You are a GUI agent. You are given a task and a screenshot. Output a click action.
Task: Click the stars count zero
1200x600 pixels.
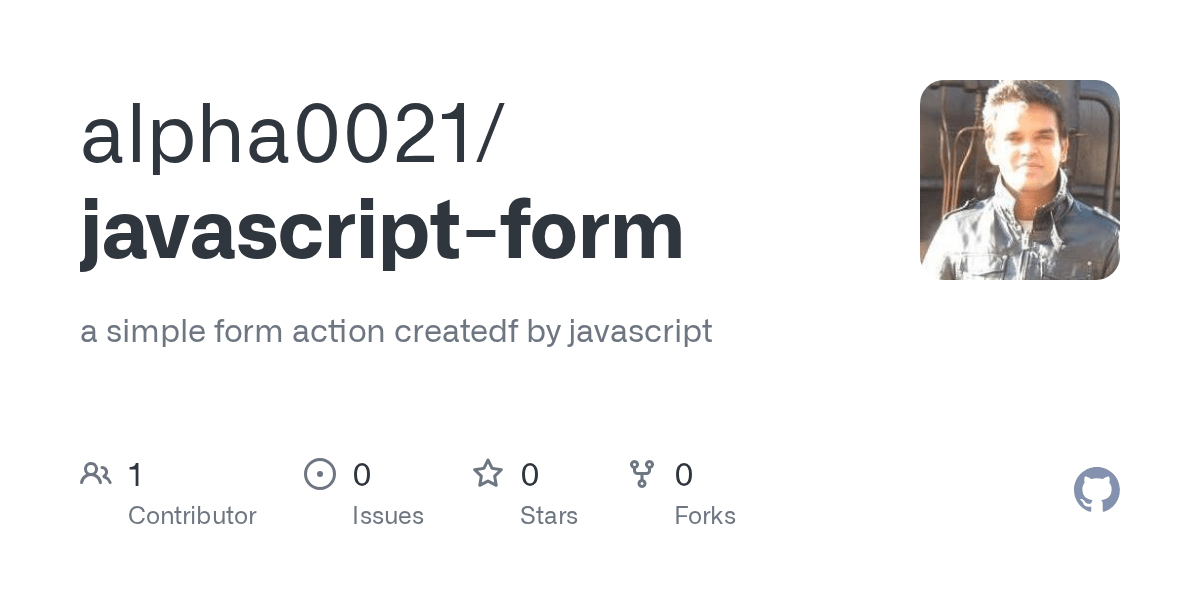530,475
